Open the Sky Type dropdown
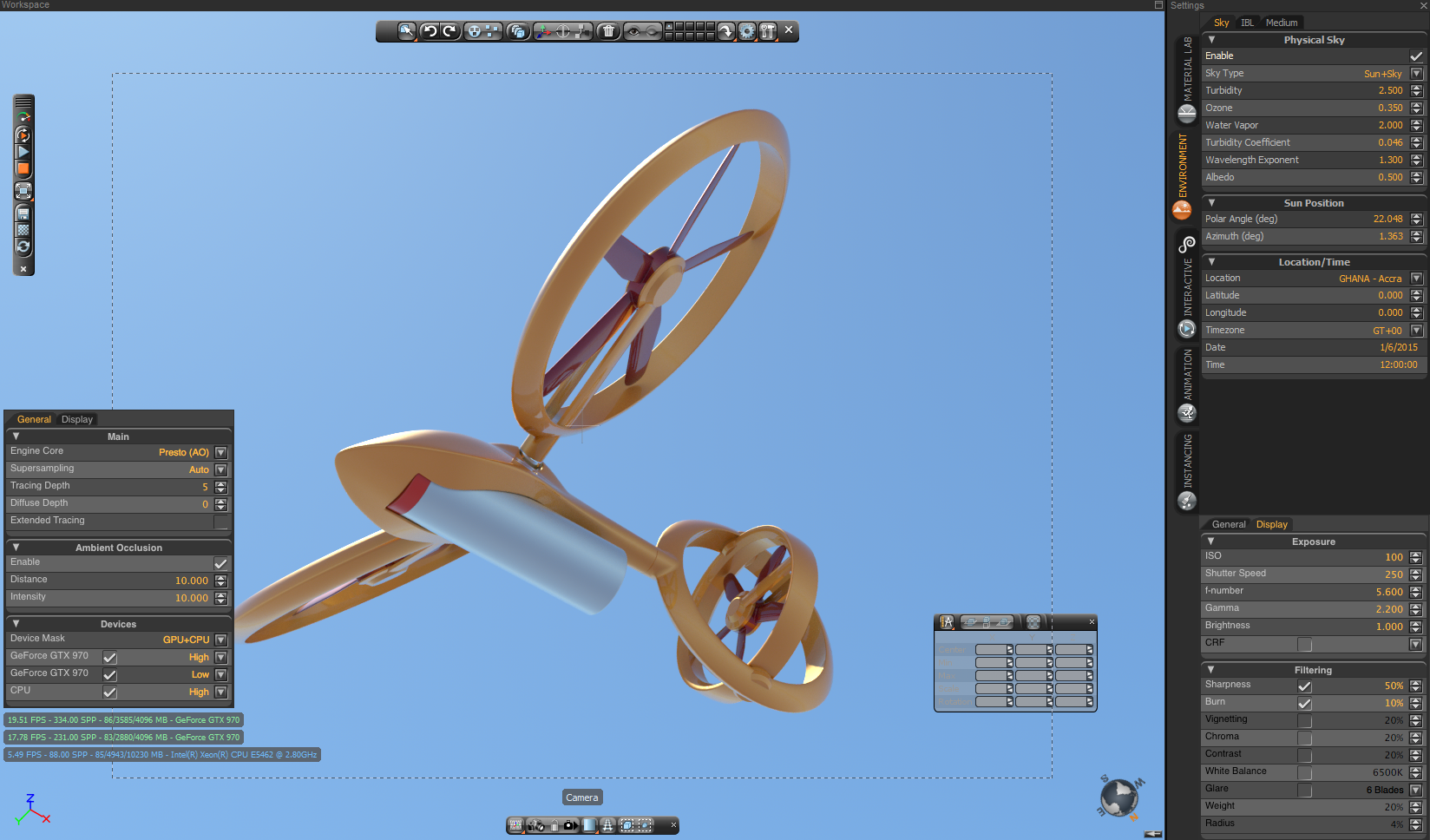The height and width of the screenshot is (840, 1430). click(x=1416, y=74)
